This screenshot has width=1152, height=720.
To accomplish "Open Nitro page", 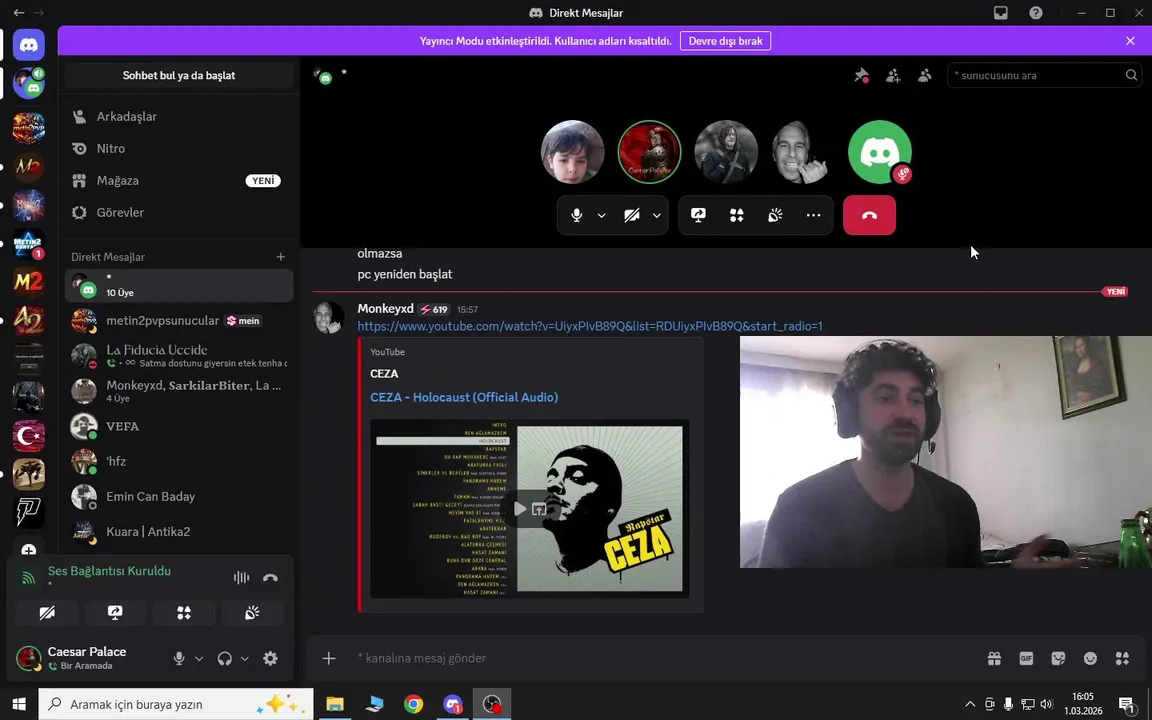I will pyautogui.click(x=179, y=148).
